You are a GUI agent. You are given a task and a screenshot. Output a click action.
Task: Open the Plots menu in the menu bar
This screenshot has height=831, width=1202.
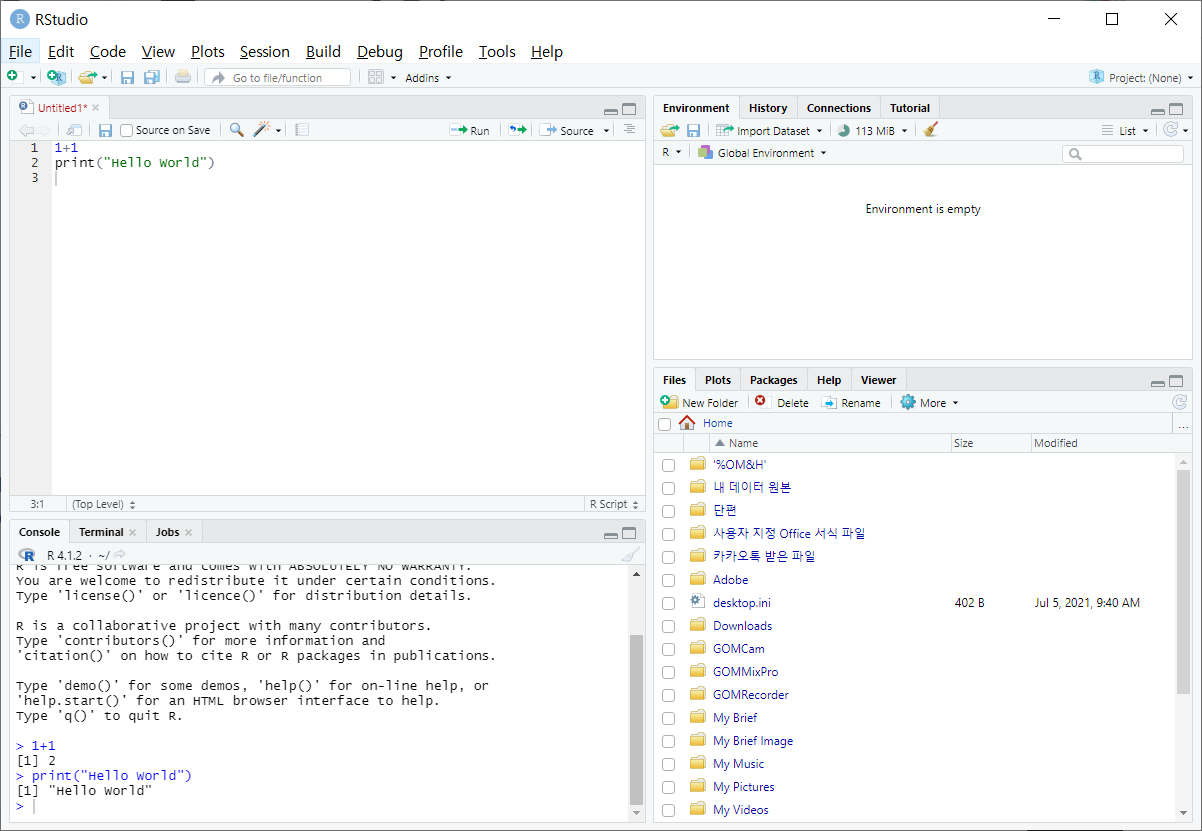tap(208, 52)
